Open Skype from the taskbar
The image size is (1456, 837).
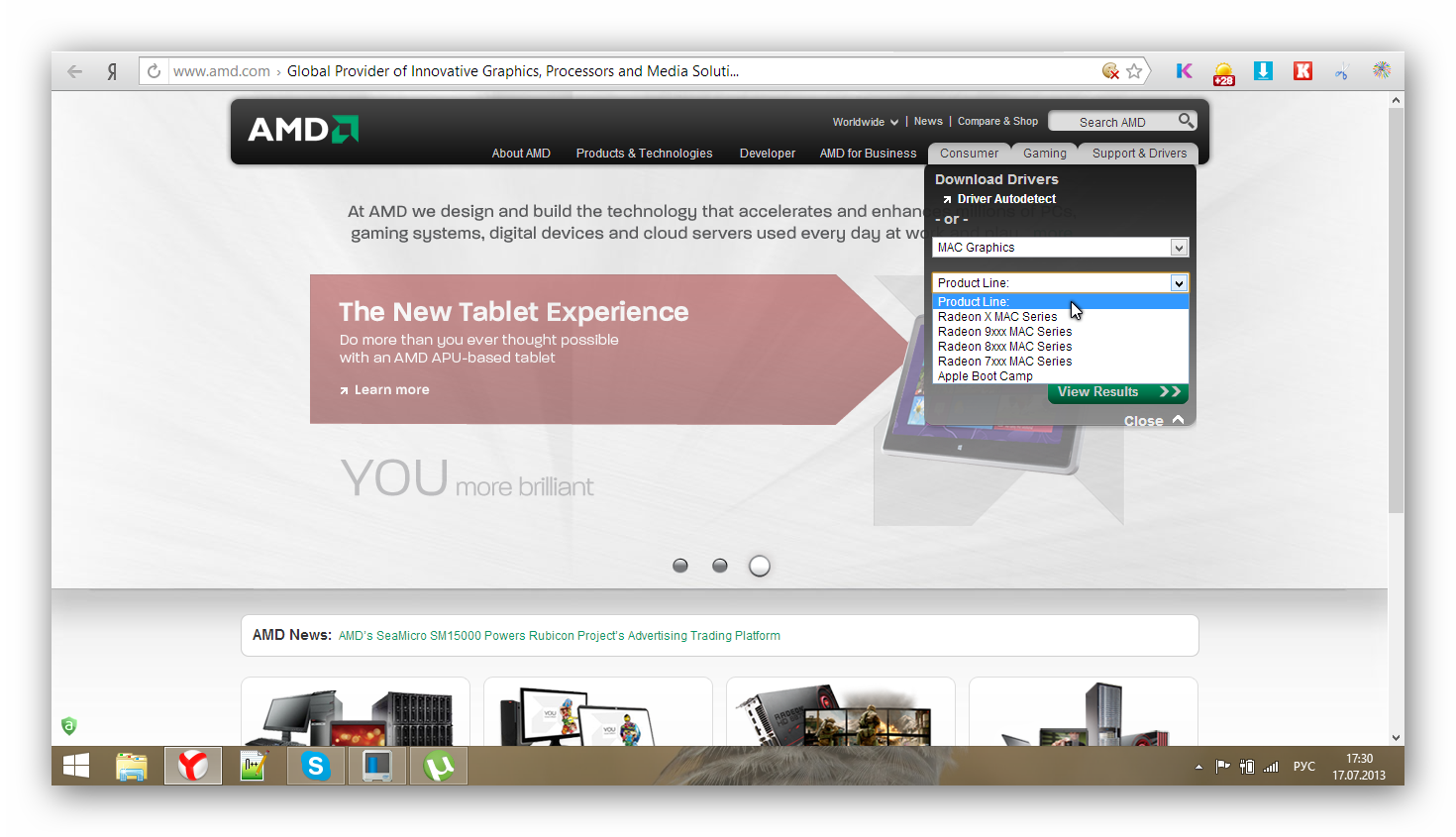[x=316, y=766]
